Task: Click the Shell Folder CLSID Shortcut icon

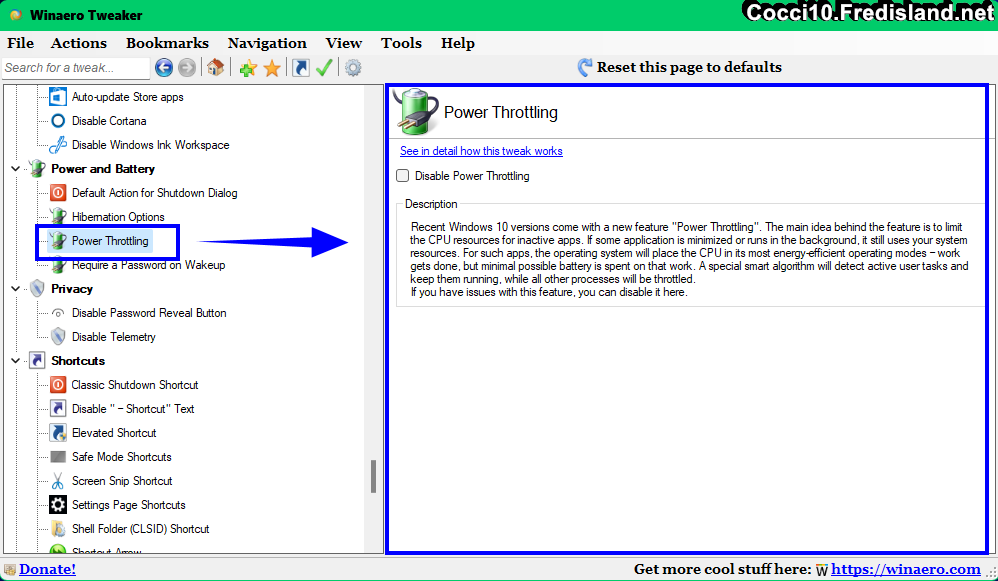Action: click(x=58, y=529)
